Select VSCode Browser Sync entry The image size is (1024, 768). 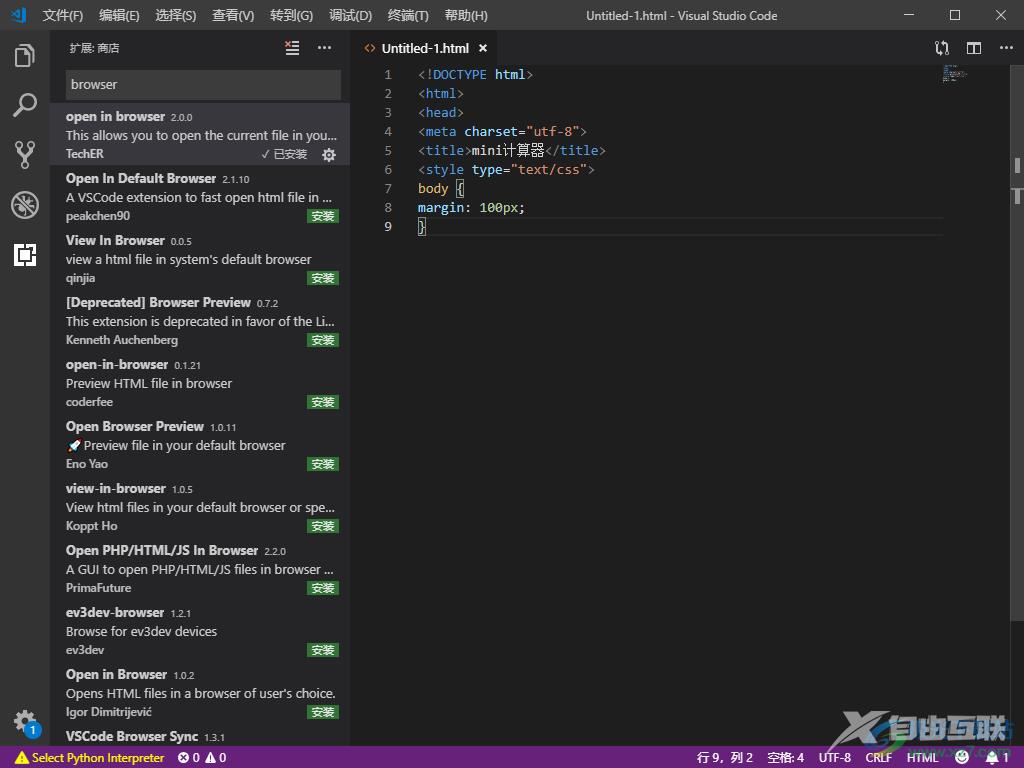coord(200,735)
